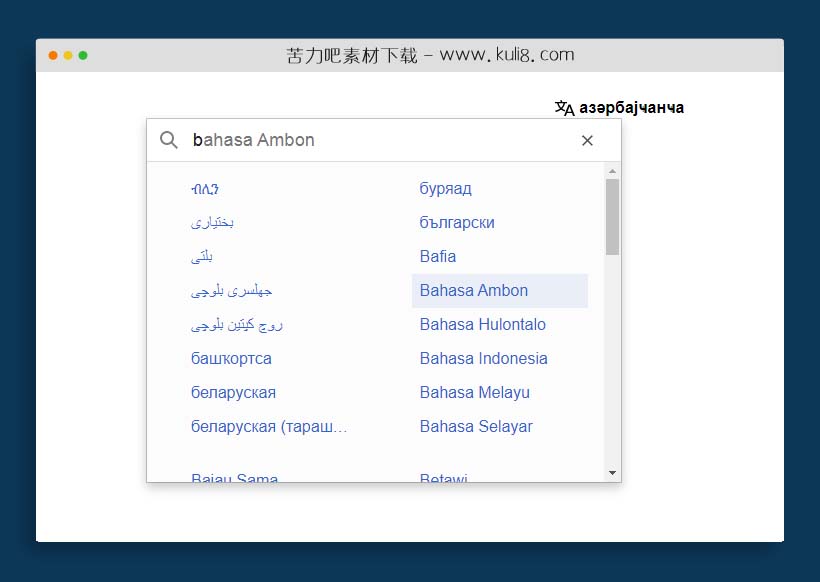The image size is (820, 582).
Task: Select Bahasa Ambon language
Action: (474, 291)
